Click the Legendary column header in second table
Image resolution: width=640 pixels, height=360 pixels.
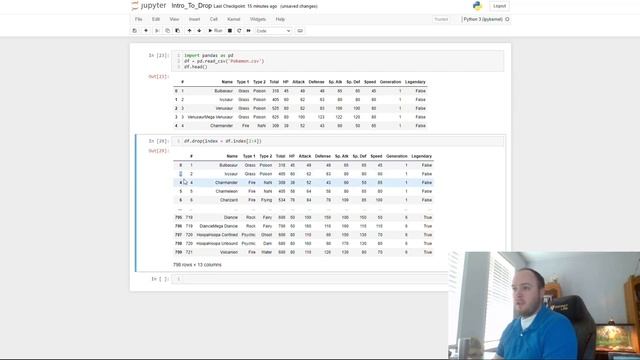coord(421,156)
